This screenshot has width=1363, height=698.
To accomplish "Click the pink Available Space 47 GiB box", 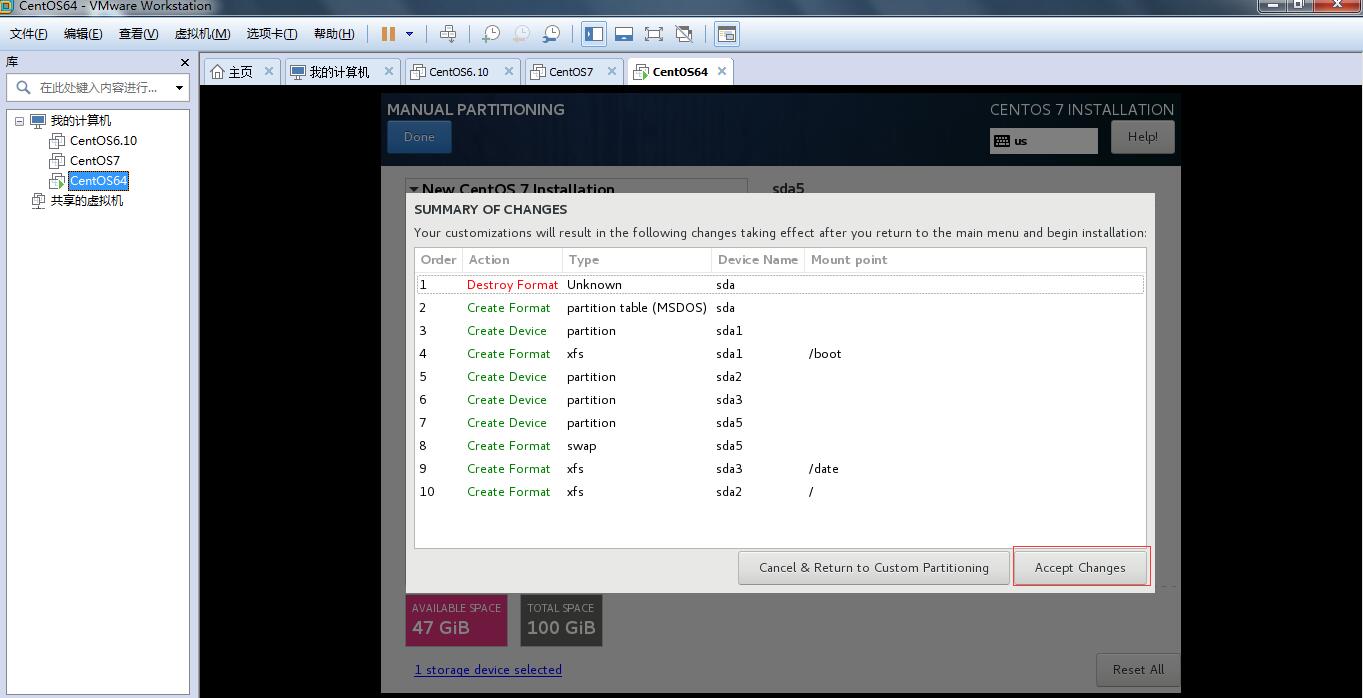I will click(x=456, y=620).
